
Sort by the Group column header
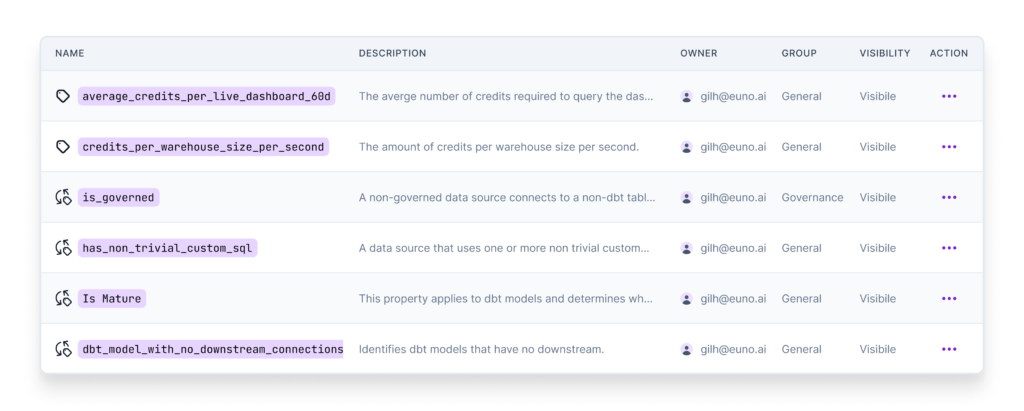pyautogui.click(x=799, y=54)
